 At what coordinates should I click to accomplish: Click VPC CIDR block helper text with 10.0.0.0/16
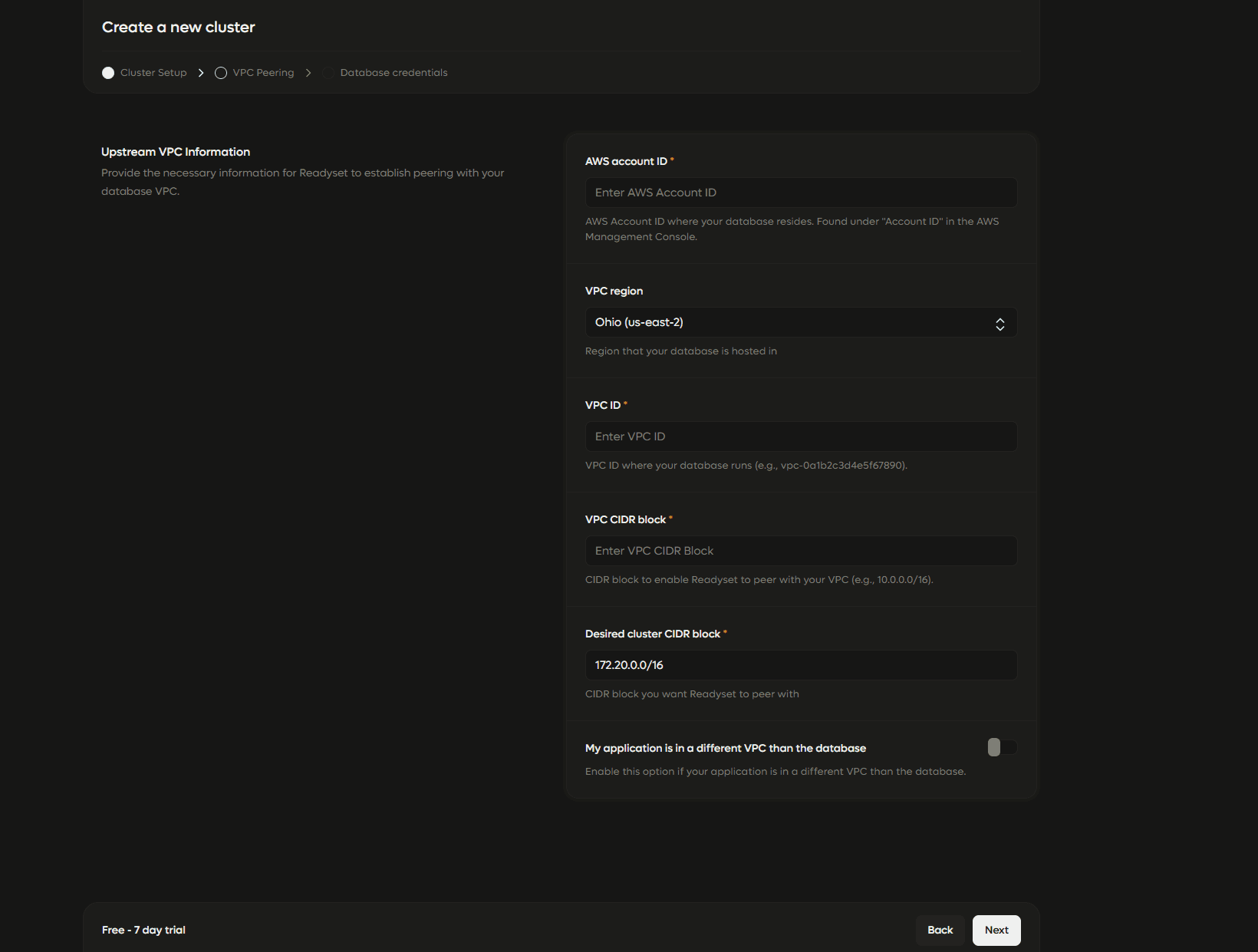[759, 579]
